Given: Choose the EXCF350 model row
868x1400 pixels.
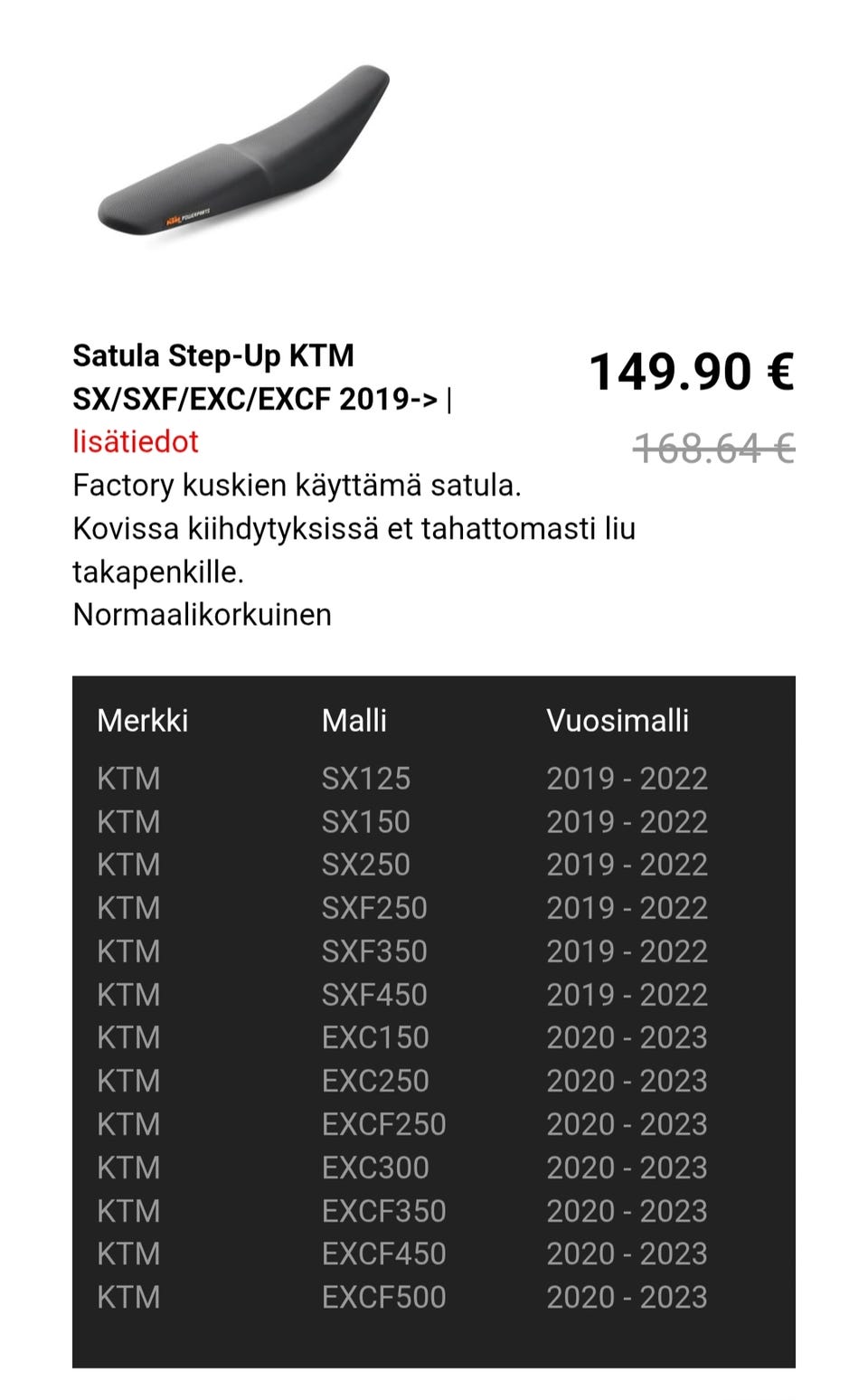Looking at the screenshot, I should 384,1211.
